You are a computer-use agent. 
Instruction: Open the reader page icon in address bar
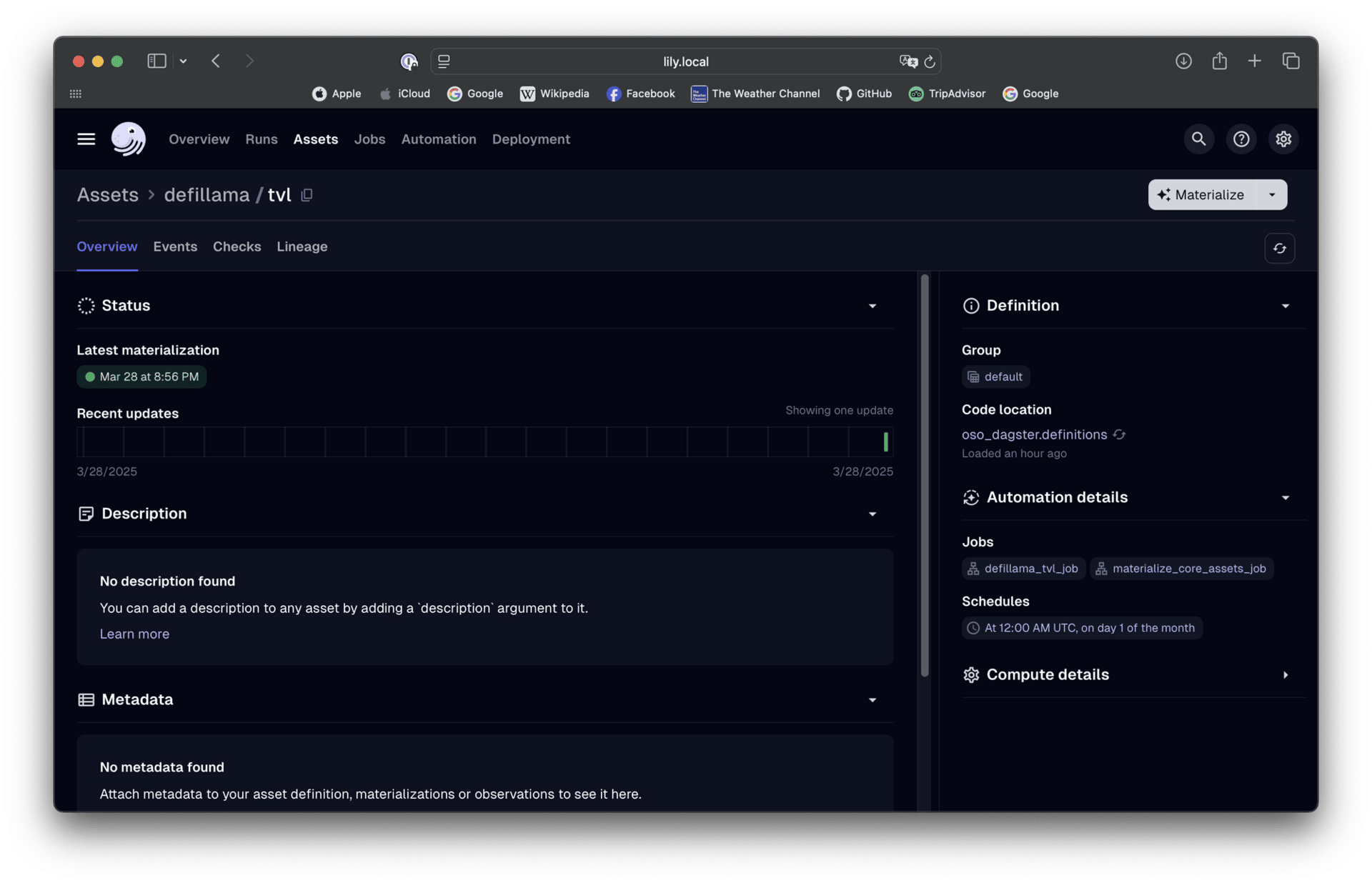tap(444, 61)
